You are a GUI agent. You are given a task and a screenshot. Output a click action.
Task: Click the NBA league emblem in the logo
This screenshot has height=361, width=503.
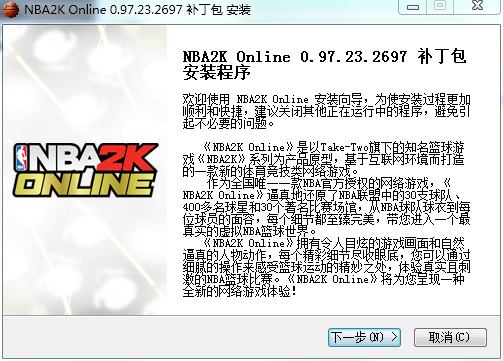(x=21, y=158)
